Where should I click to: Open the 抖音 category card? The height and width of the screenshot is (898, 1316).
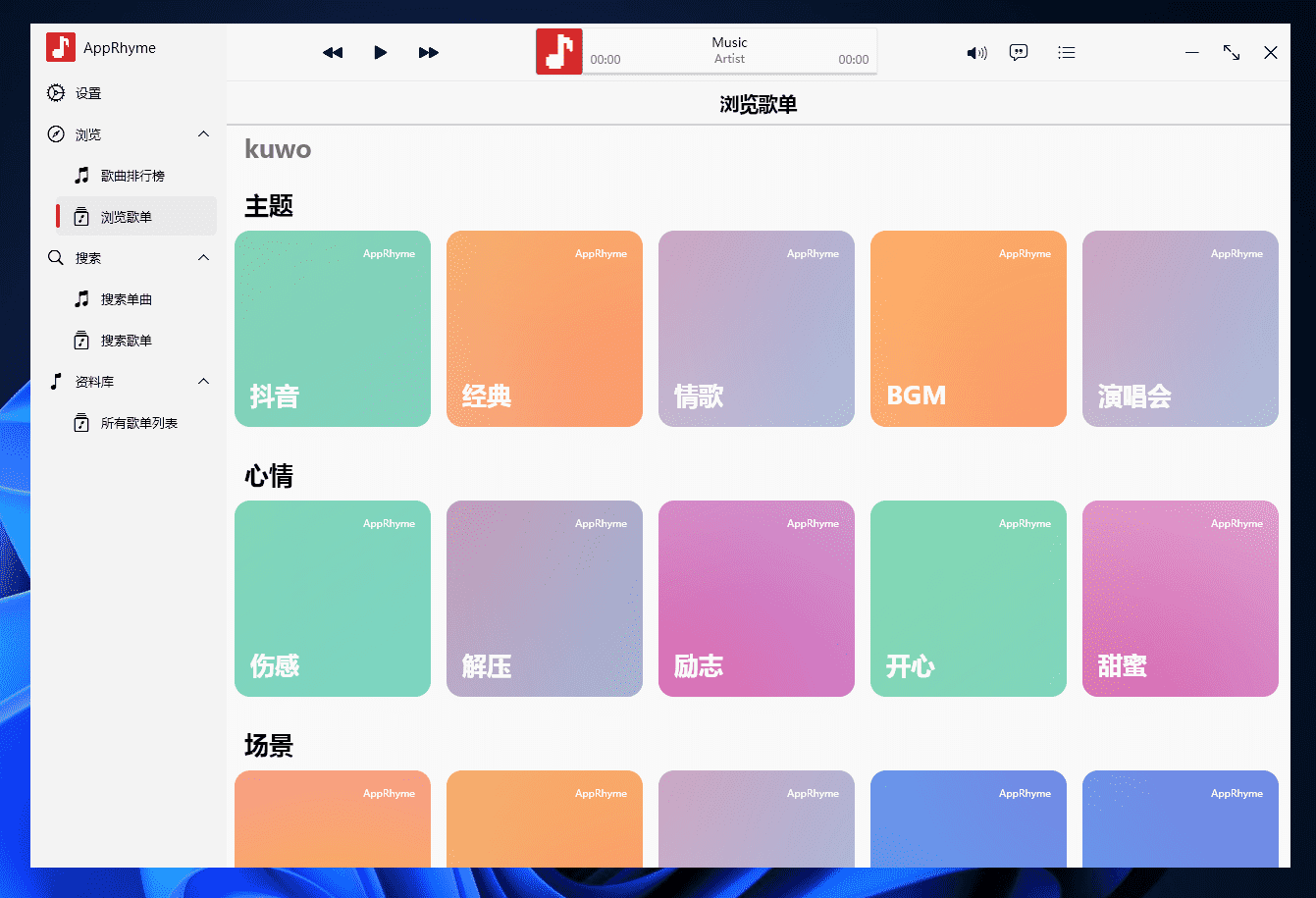(333, 329)
